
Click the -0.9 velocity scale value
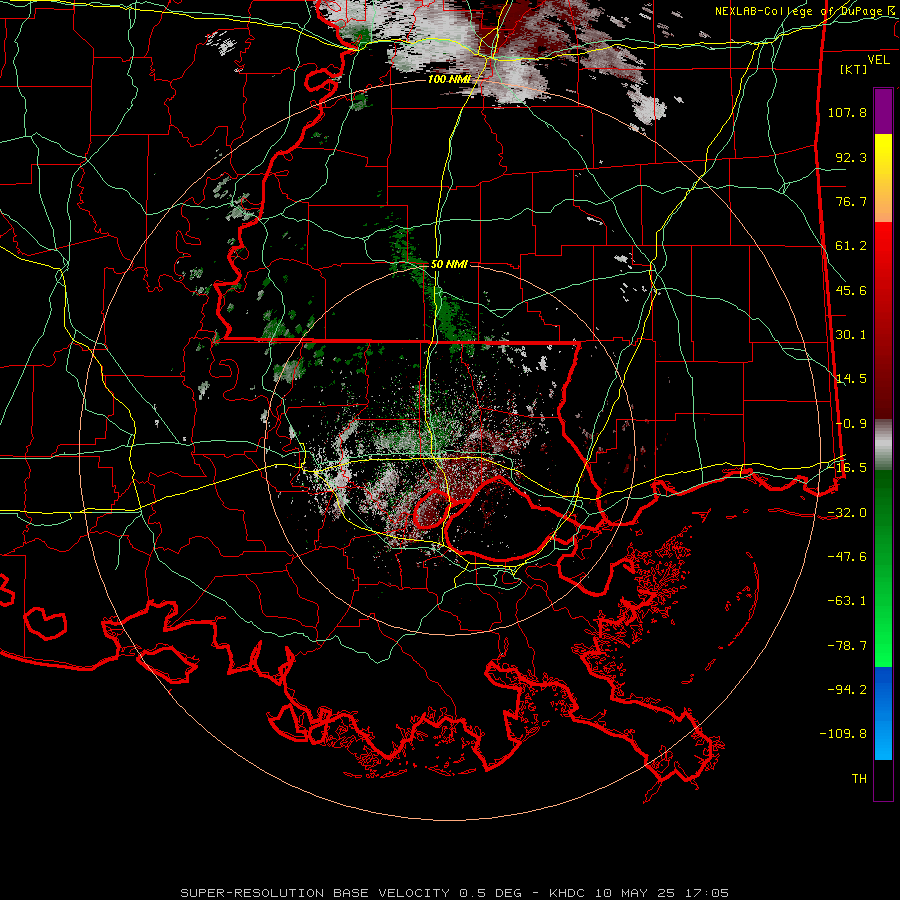(851, 424)
